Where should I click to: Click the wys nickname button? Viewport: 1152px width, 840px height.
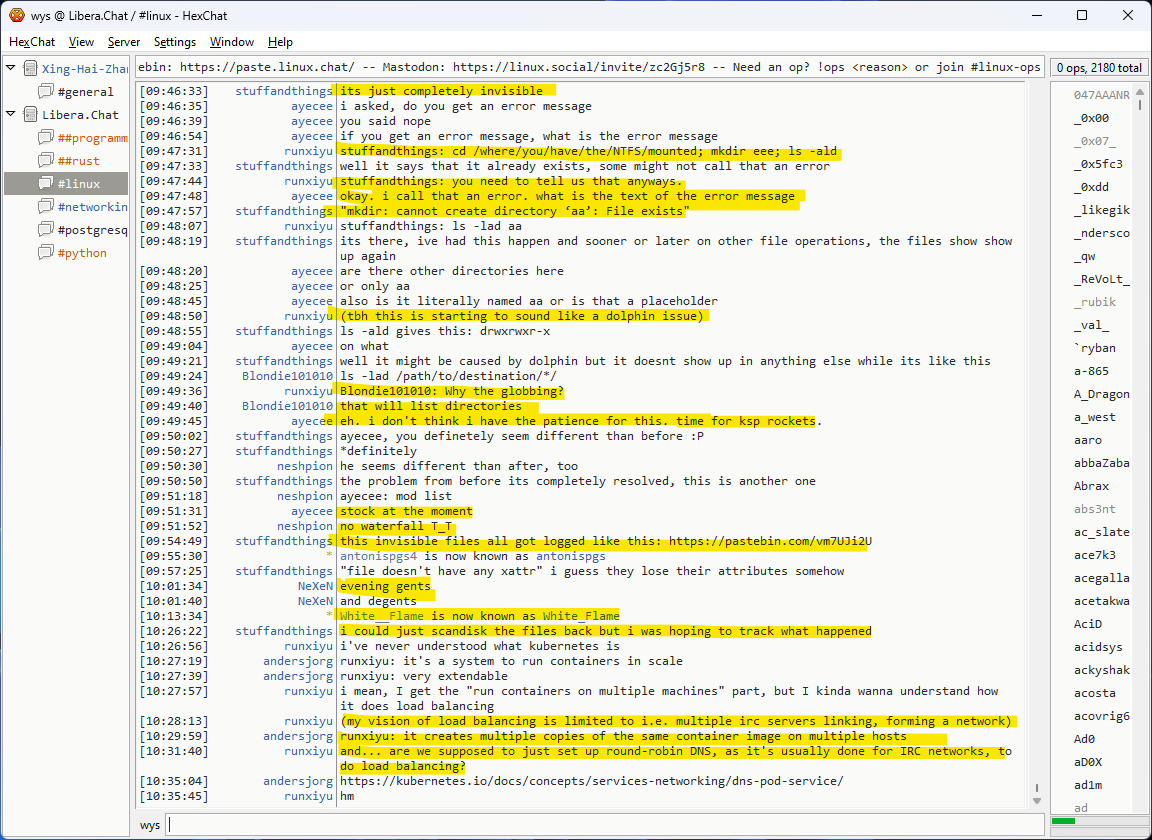(x=150, y=825)
